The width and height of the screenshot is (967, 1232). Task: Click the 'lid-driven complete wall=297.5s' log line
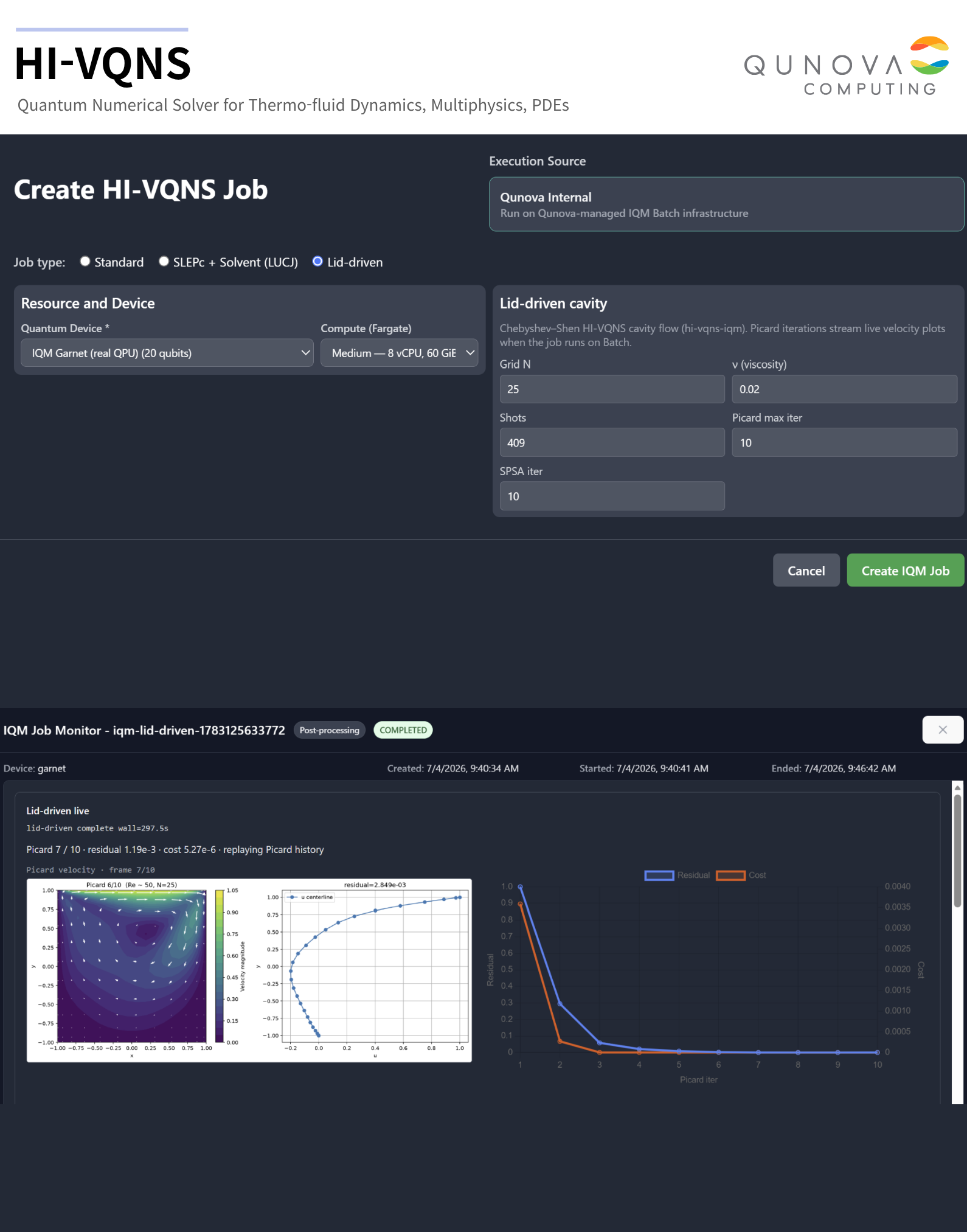pos(97,828)
